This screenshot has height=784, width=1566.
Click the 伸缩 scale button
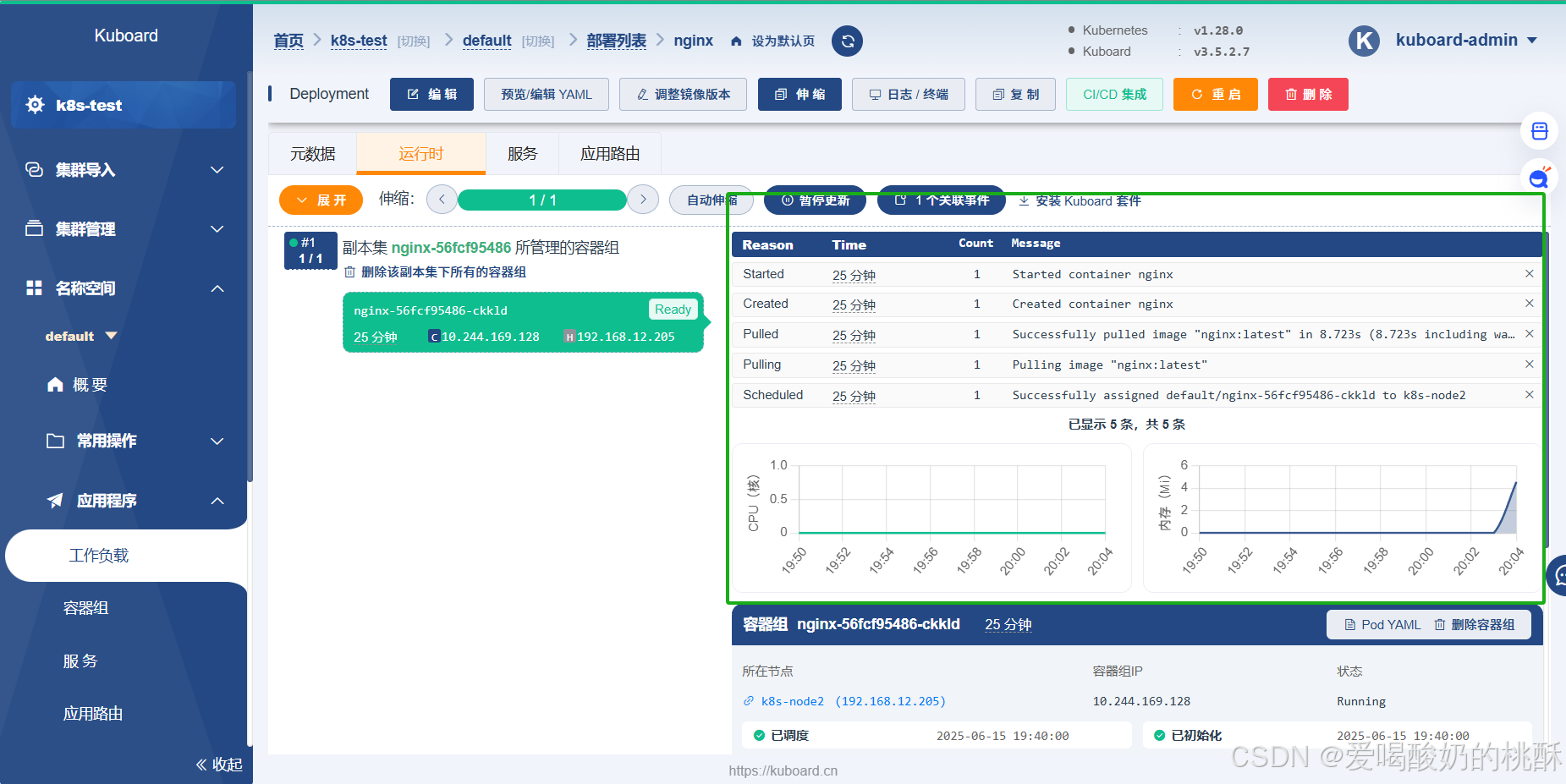pyautogui.click(x=799, y=94)
